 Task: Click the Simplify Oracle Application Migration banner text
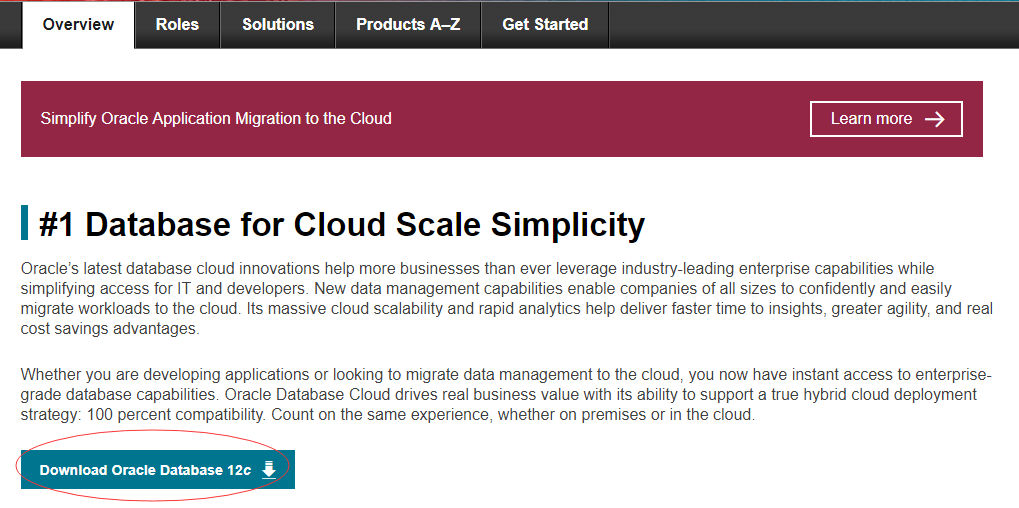216,119
